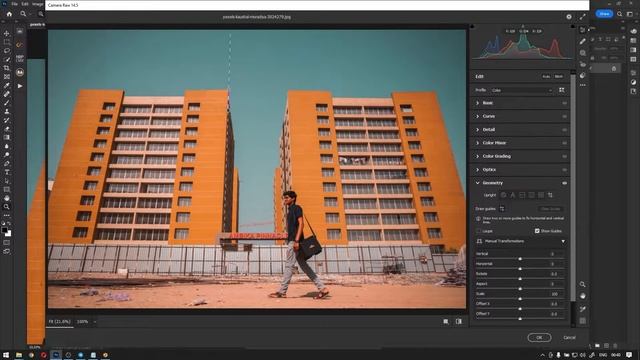Toggle visibility of Curve panel edits

[564, 116]
